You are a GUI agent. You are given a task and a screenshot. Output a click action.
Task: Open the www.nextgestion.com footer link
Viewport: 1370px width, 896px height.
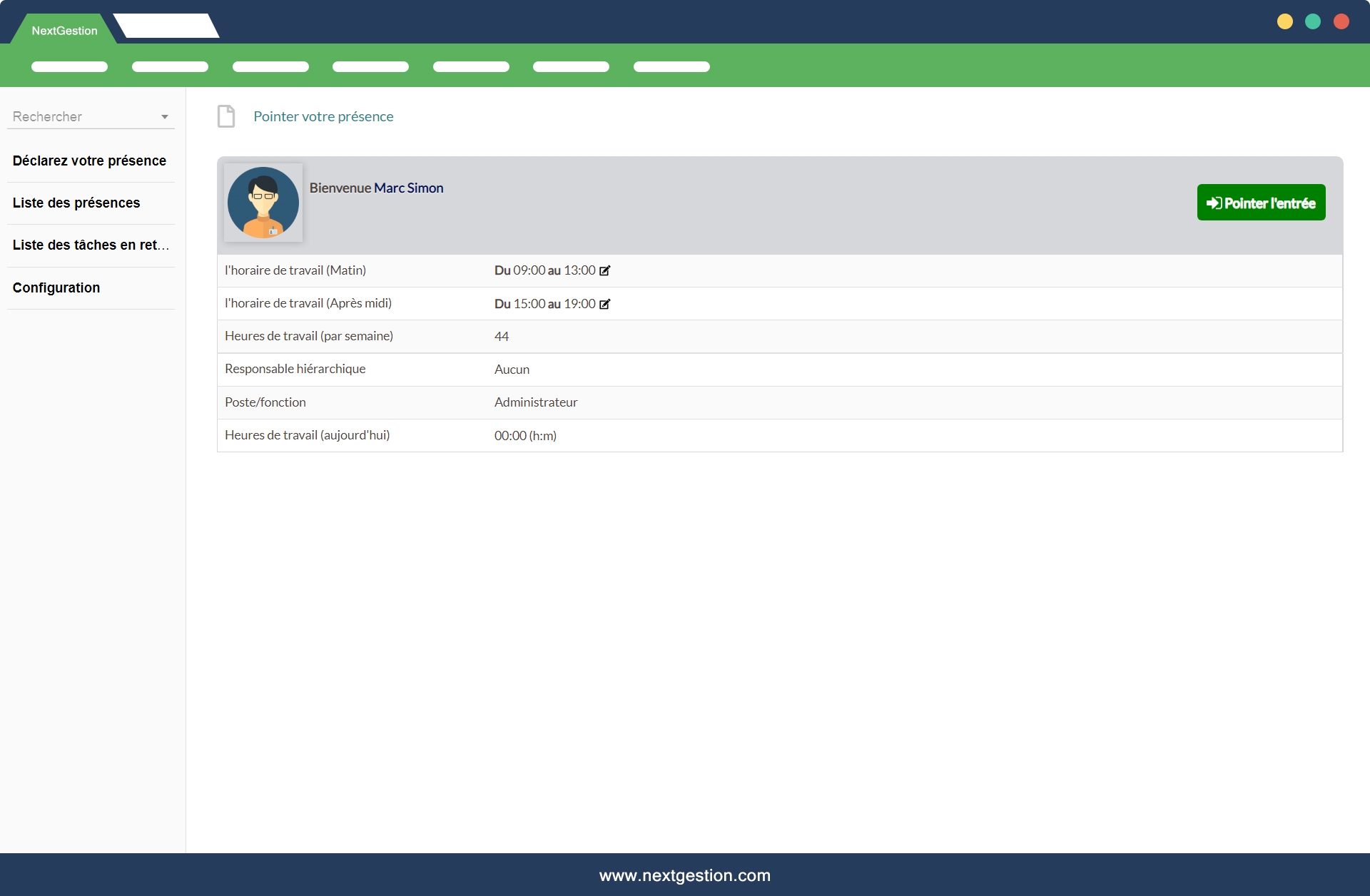[x=684, y=875]
